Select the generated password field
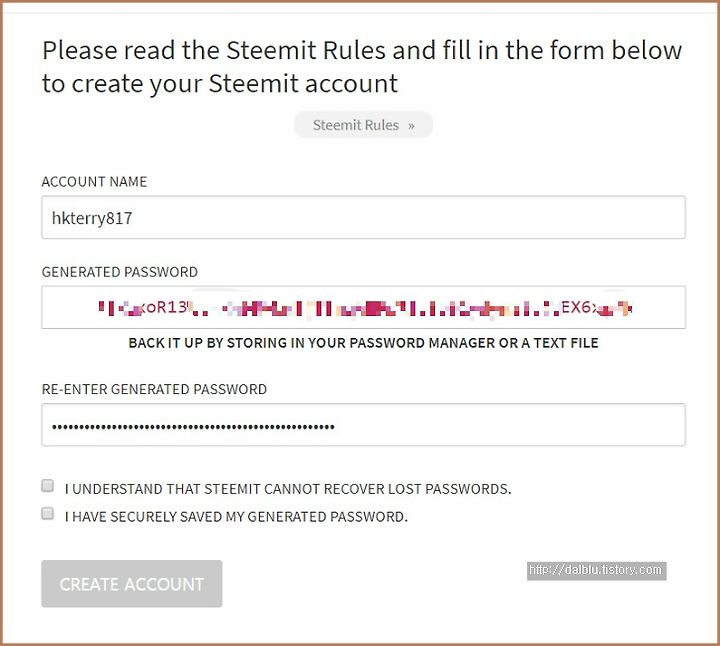Image resolution: width=720 pixels, height=646 pixels. (363, 307)
